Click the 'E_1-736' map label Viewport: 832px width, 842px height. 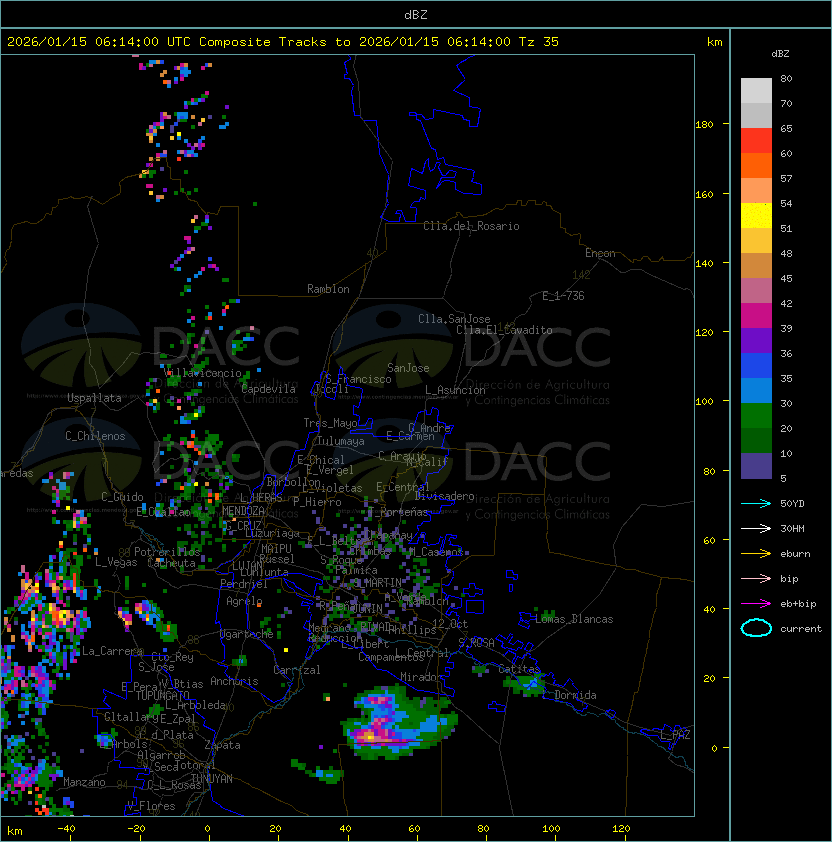563,296
